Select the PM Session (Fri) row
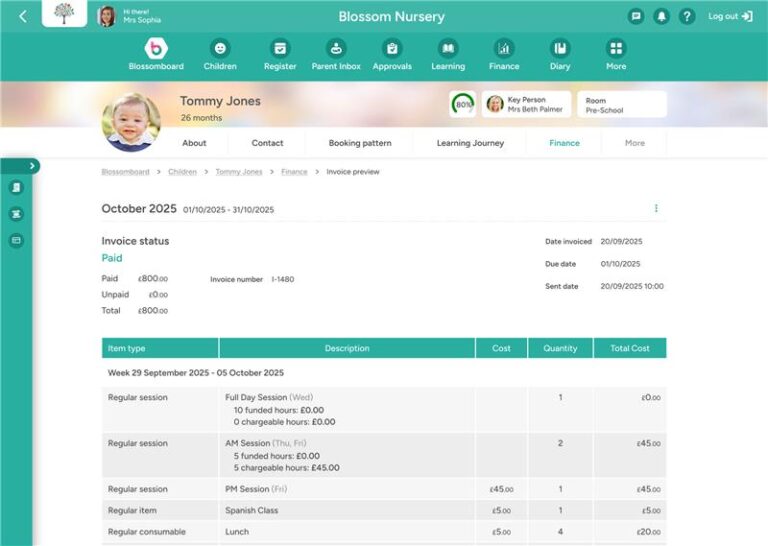Viewport: 768px width, 546px height. [x=384, y=489]
